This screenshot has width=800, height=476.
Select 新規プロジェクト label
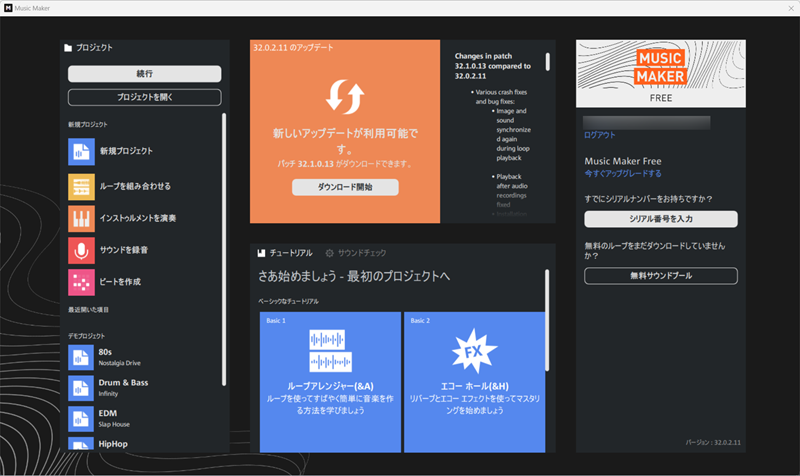click(126, 151)
